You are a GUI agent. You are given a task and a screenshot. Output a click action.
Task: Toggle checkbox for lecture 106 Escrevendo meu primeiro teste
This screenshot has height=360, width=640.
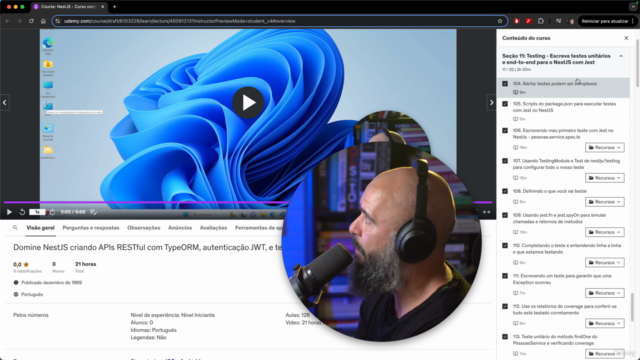click(x=505, y=131)
